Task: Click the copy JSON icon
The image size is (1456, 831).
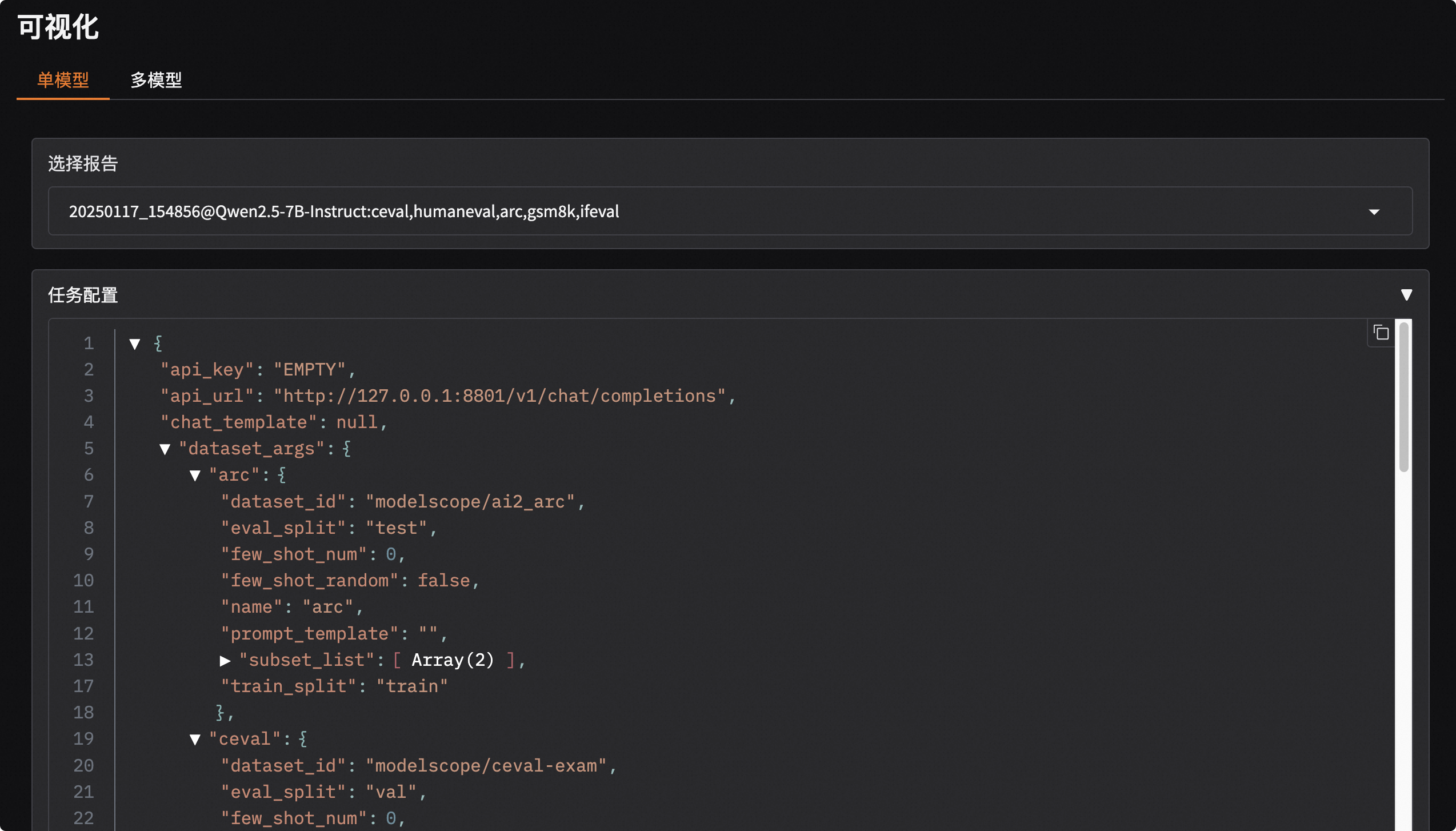Action: coord(1381,333)
